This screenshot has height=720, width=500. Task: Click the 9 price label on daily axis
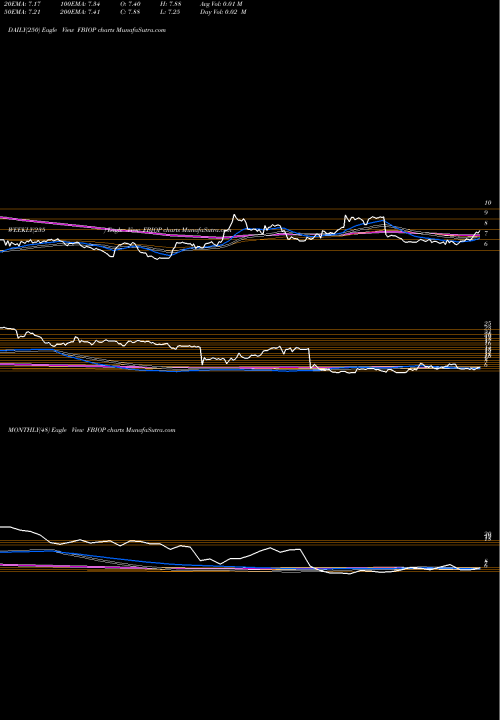pyautogui.click(x=486, y=213)
